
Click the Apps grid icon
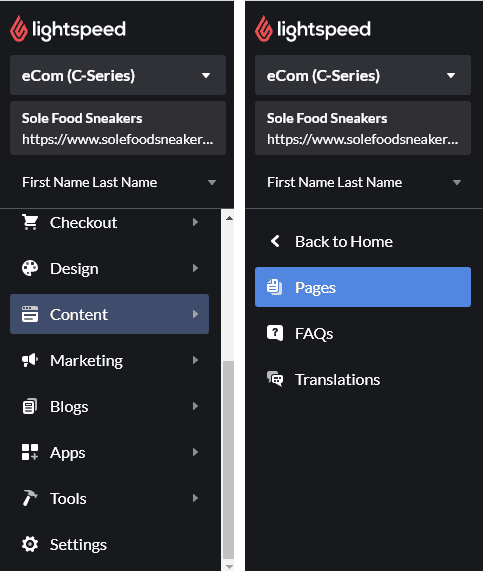pos(30,452)
